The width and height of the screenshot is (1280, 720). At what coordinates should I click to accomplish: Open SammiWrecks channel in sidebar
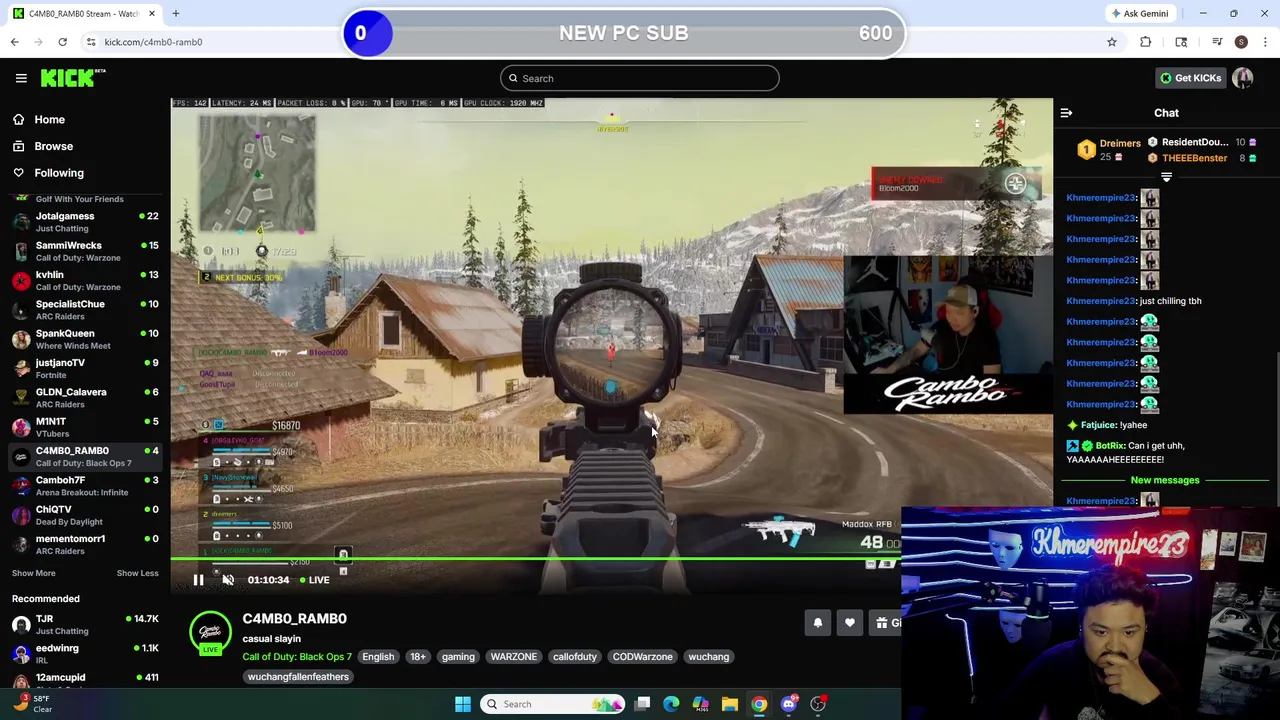tap(85, 251)
